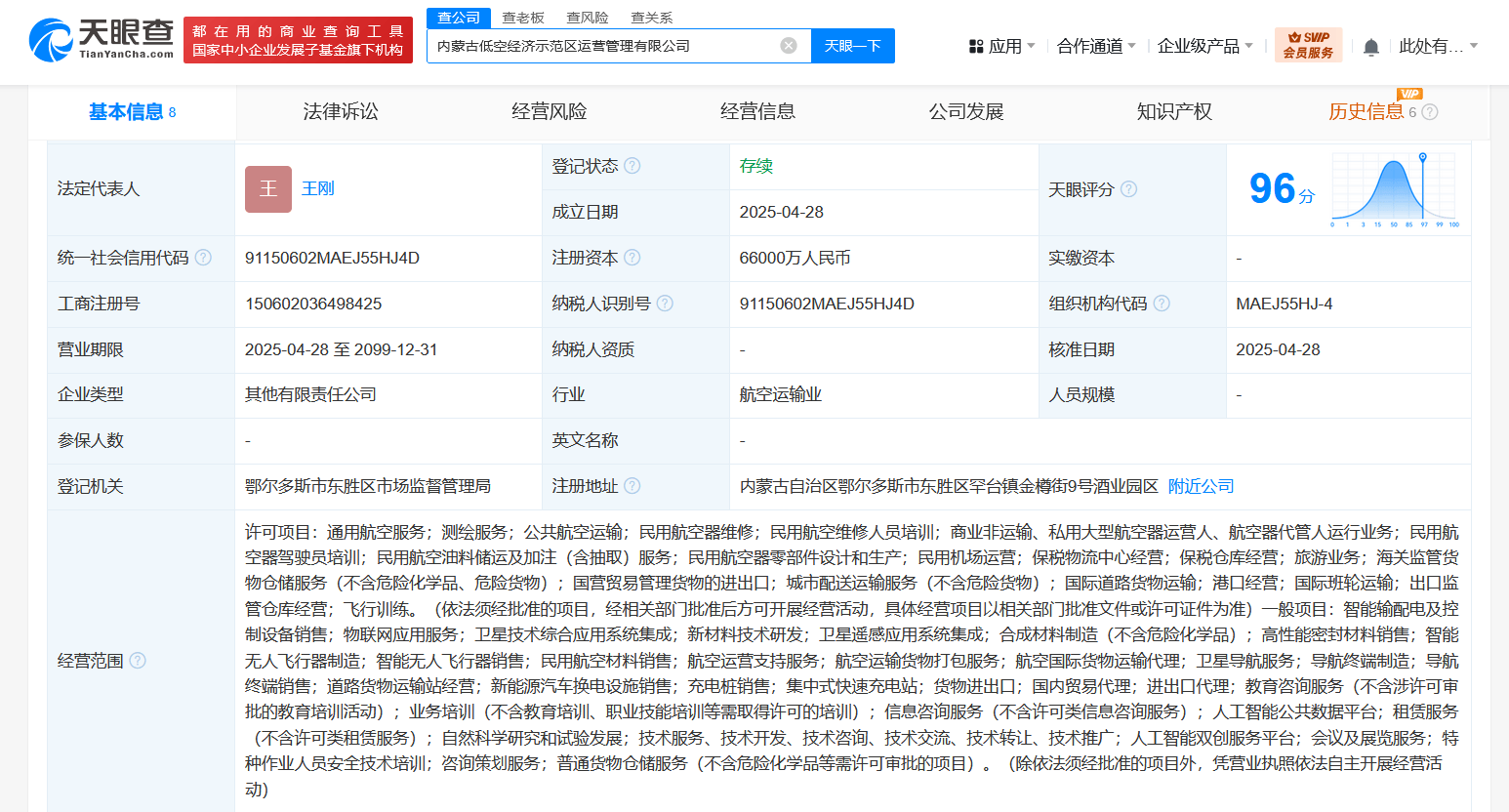Click the SVIP member service badge

click(x=1308, y=45)
